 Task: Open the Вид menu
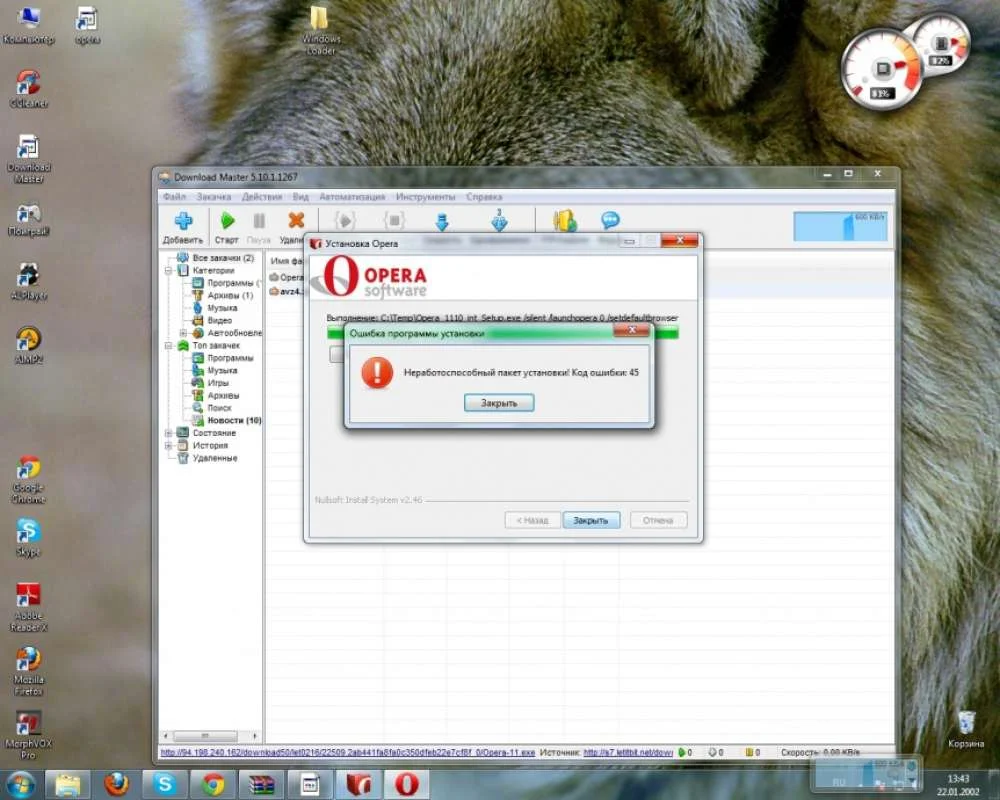pos(300,196)
